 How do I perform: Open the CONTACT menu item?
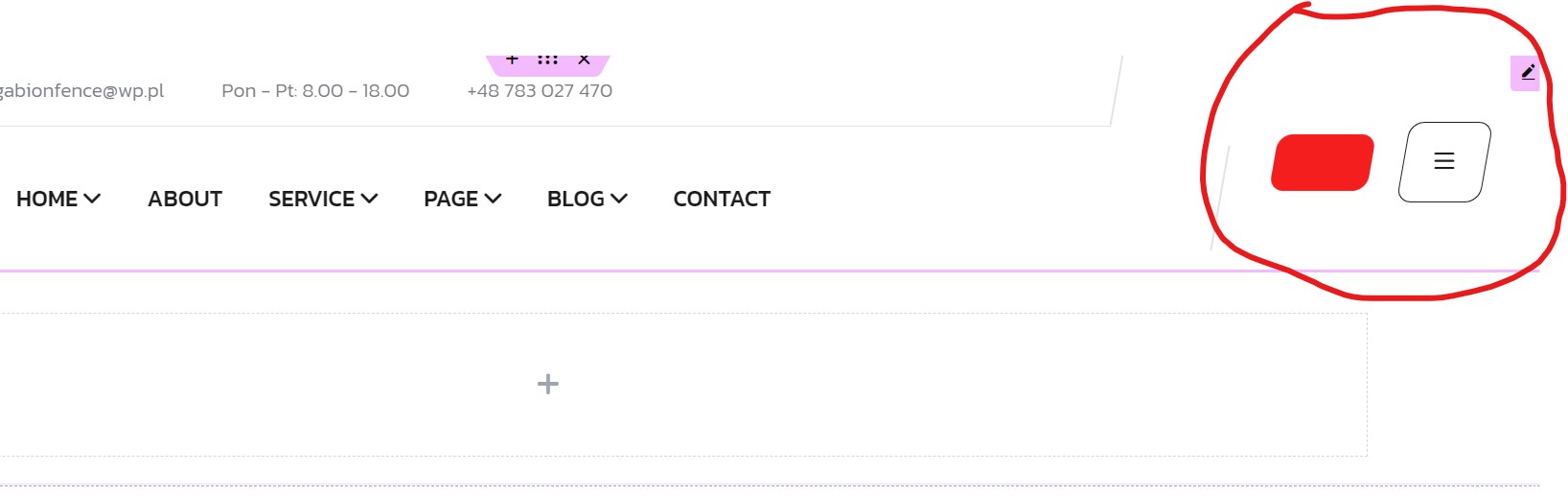(x=722, y=199)
